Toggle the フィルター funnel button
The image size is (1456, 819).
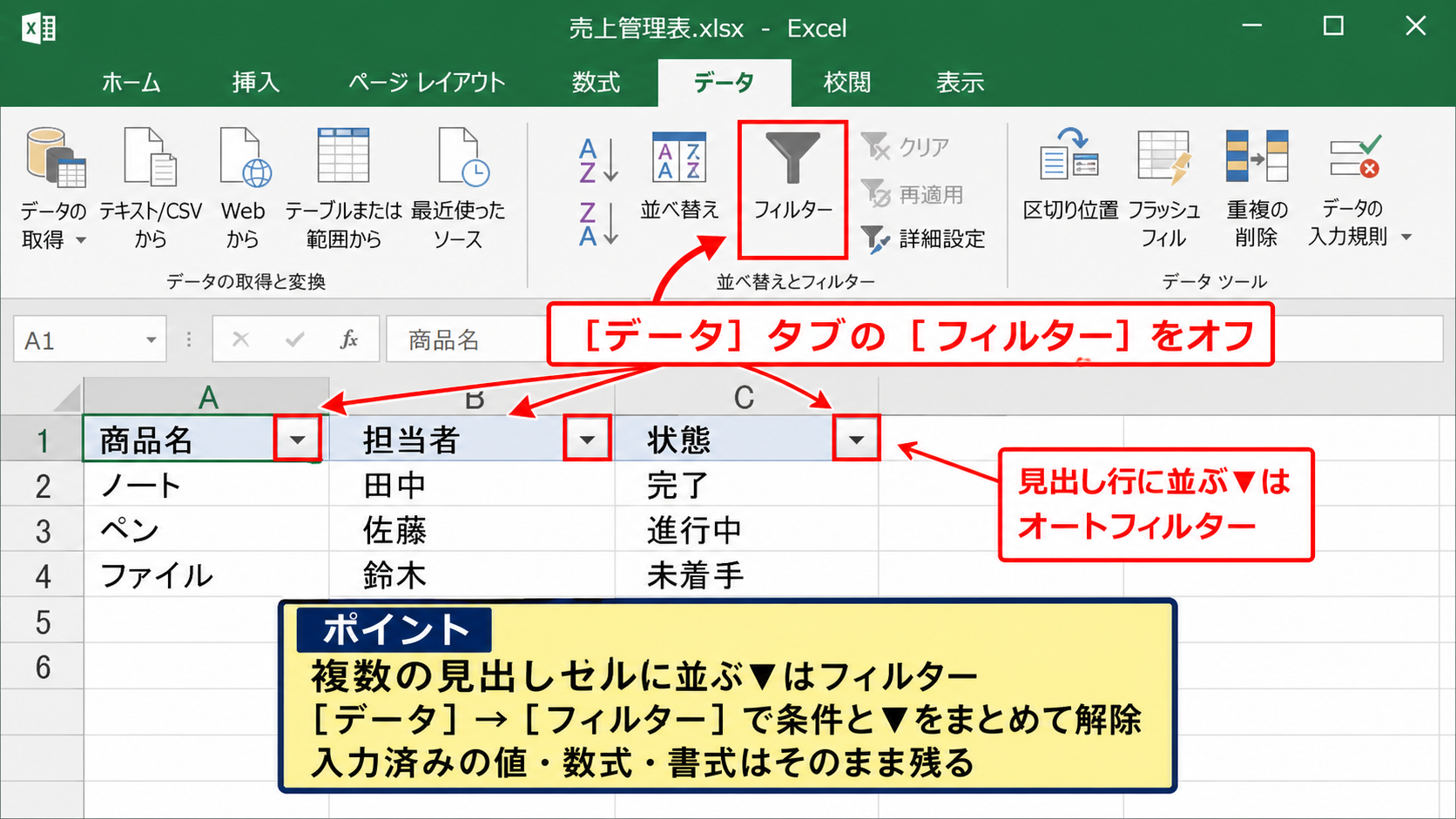click(x=792, y=189)
